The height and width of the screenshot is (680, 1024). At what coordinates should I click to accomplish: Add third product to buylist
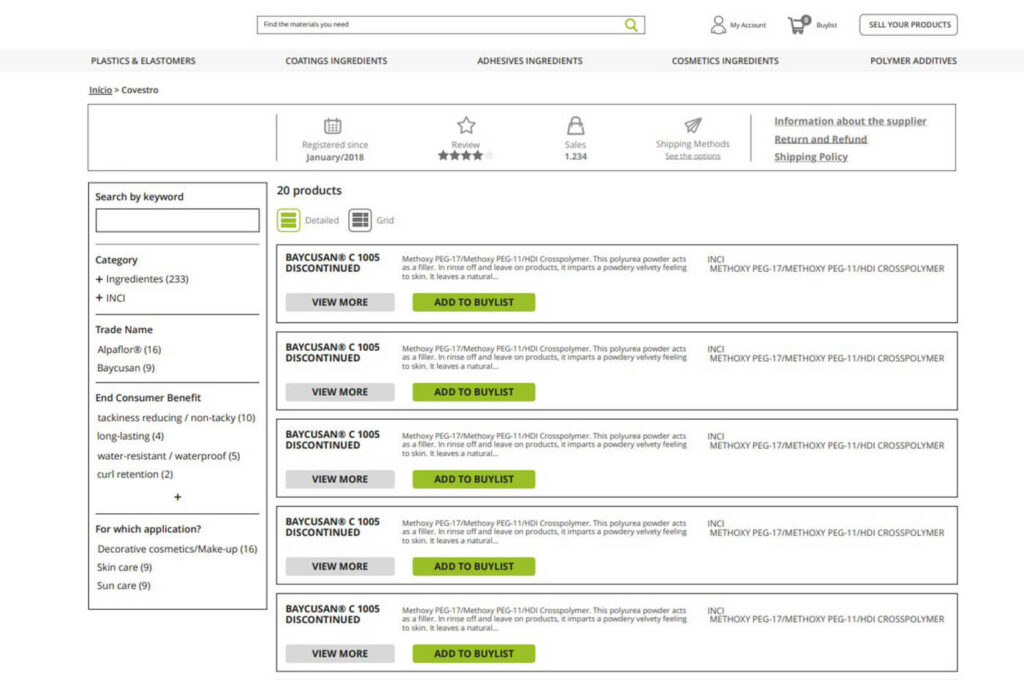[473, 479]
